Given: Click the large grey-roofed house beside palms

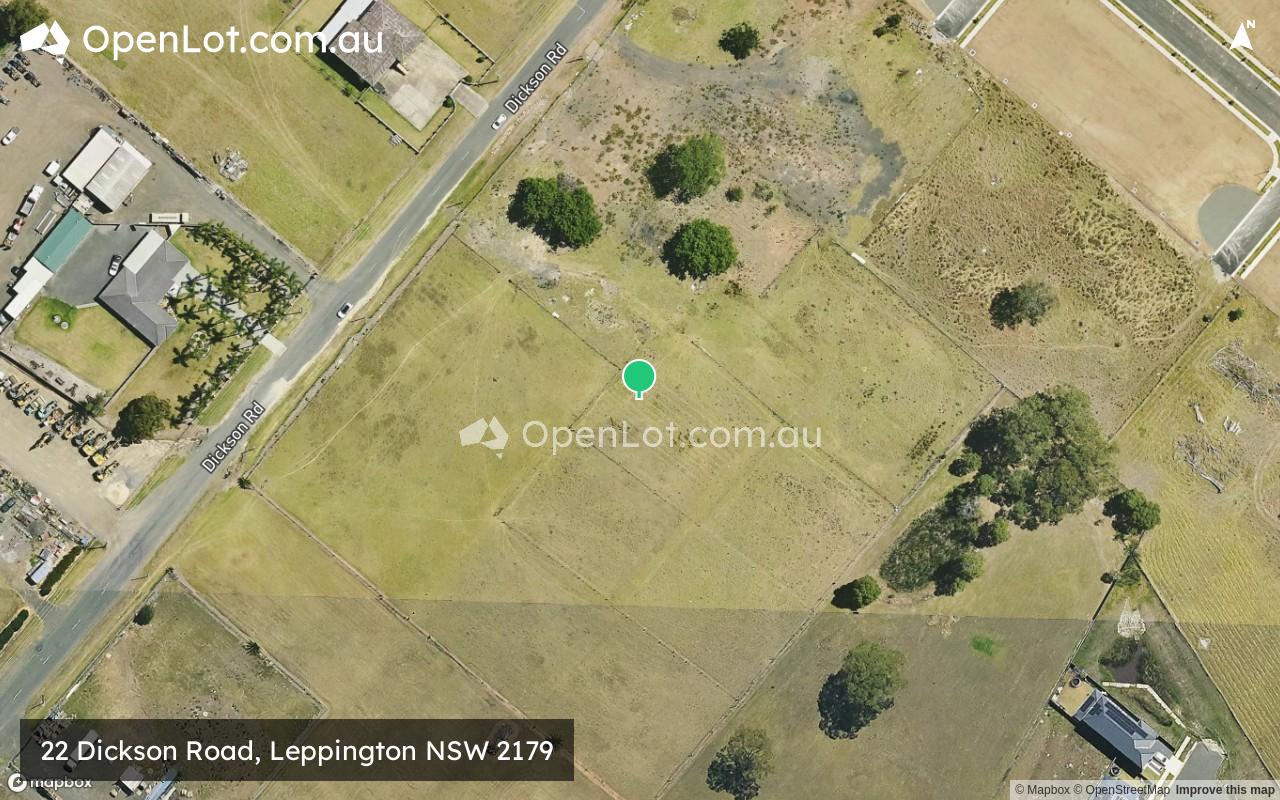Looking at the screenshot, I should [x=146, y=286].
